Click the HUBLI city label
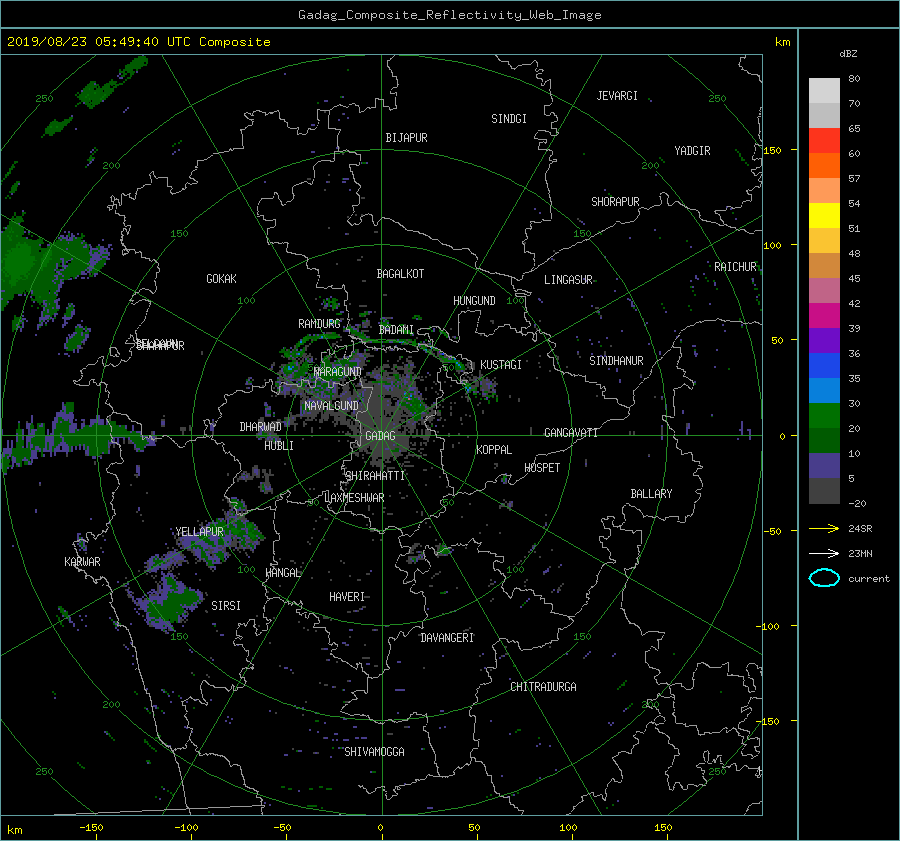Screen dimensions: 900x841 279,445
